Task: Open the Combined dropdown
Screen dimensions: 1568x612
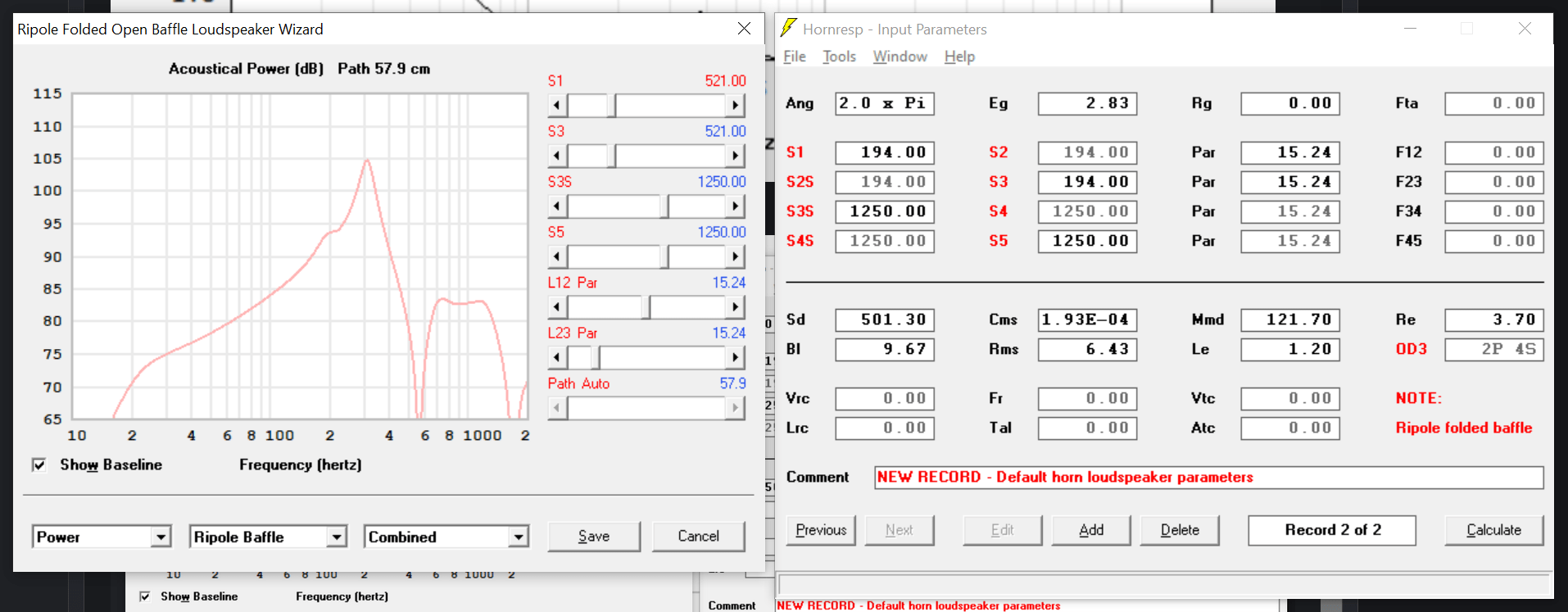Action: (x=518, y=537)
